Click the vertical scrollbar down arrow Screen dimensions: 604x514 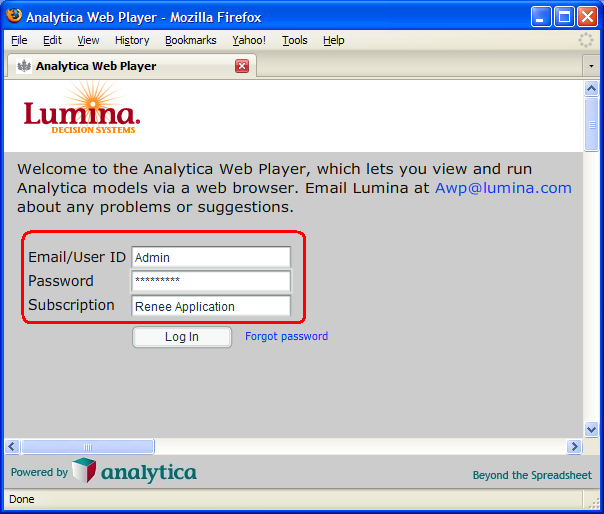[591, 429]
